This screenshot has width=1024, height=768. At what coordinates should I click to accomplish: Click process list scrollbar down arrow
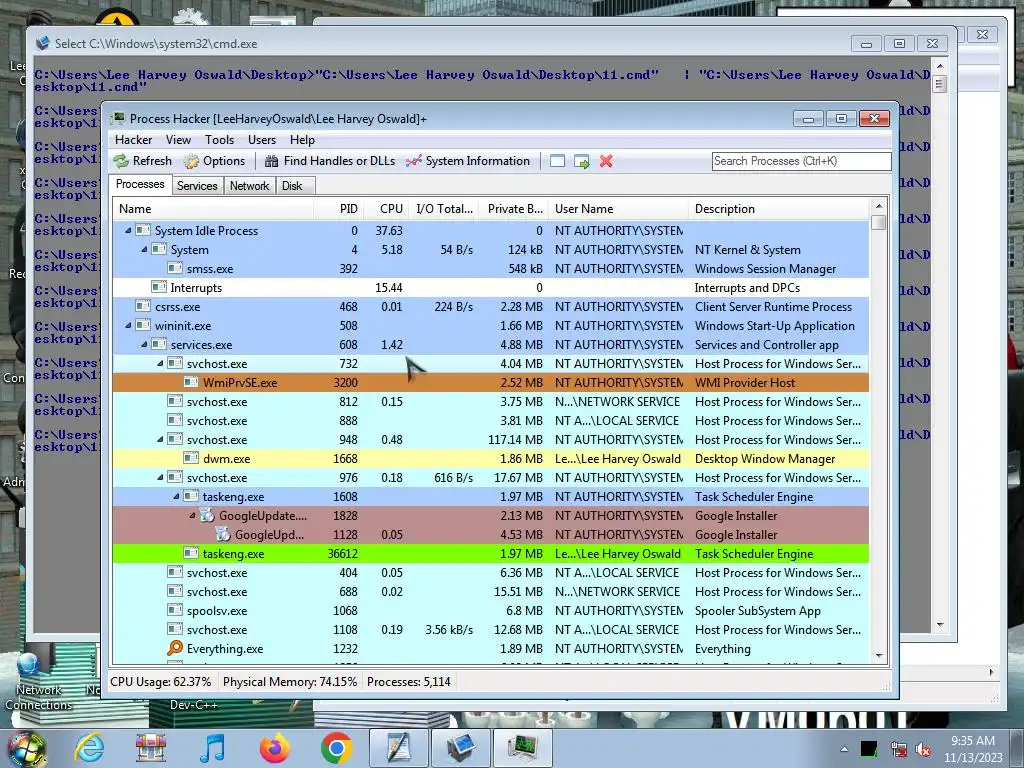point(879,655)
